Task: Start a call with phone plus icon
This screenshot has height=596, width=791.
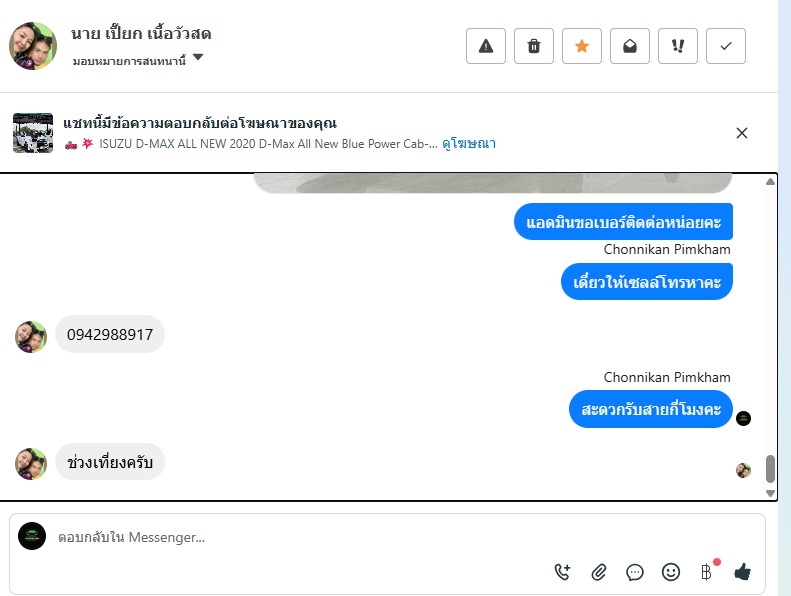Action: (562, 572)
